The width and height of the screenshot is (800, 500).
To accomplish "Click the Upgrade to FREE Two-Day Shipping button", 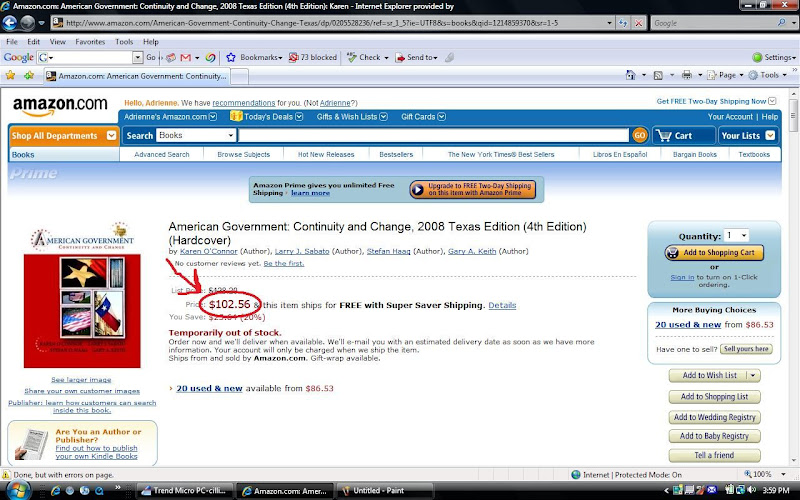I will coord(472,189).
